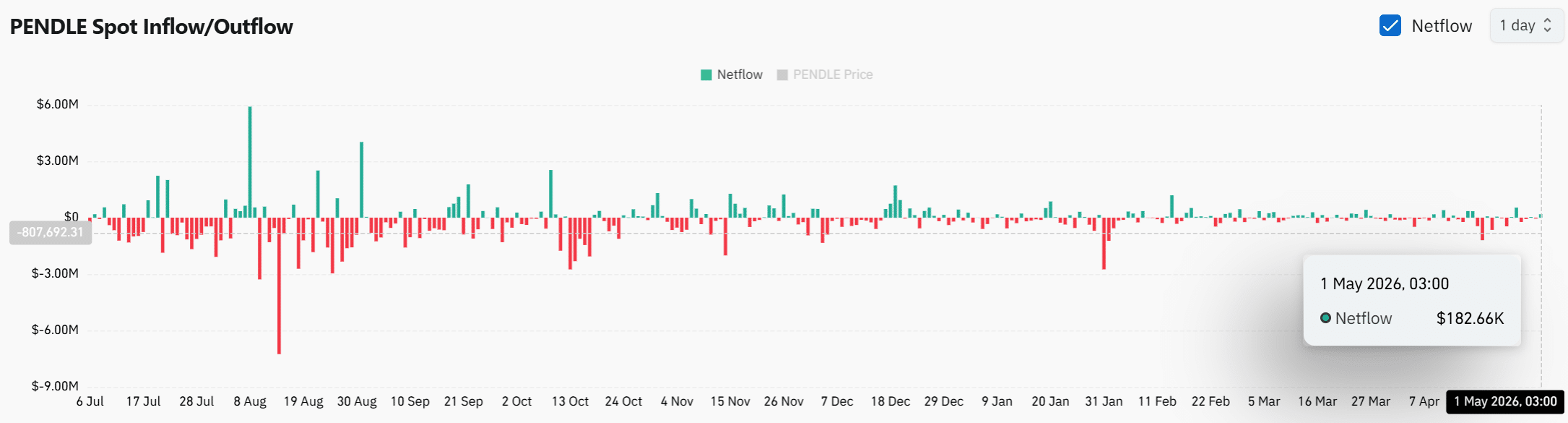Image resolution: width=1568 pixels, height=423 pixels.
Task: Click the $3.00M y-axis label
Action: click(x=58, y=161)
